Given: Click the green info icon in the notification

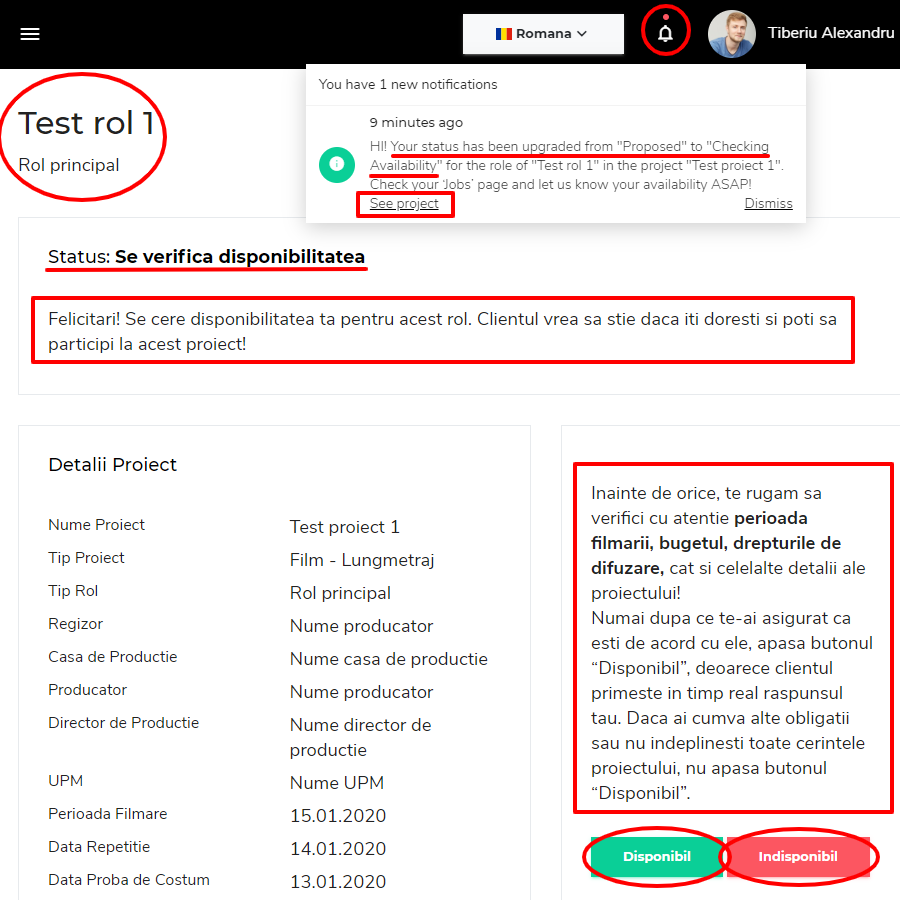Looking at the screenshot, I should tap(337, 165).
